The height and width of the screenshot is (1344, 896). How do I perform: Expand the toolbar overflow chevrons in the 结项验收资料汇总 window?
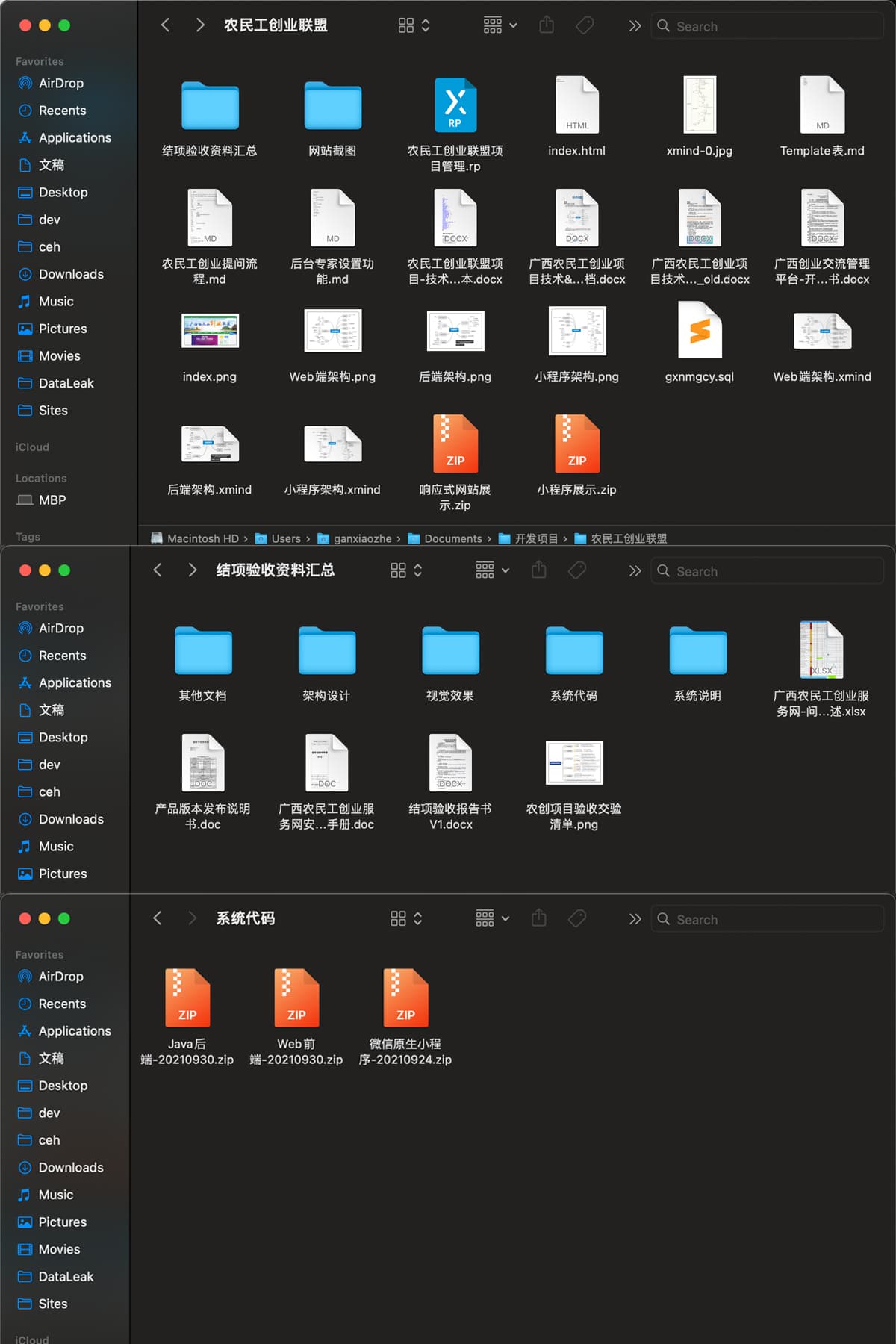click(635, 570)
